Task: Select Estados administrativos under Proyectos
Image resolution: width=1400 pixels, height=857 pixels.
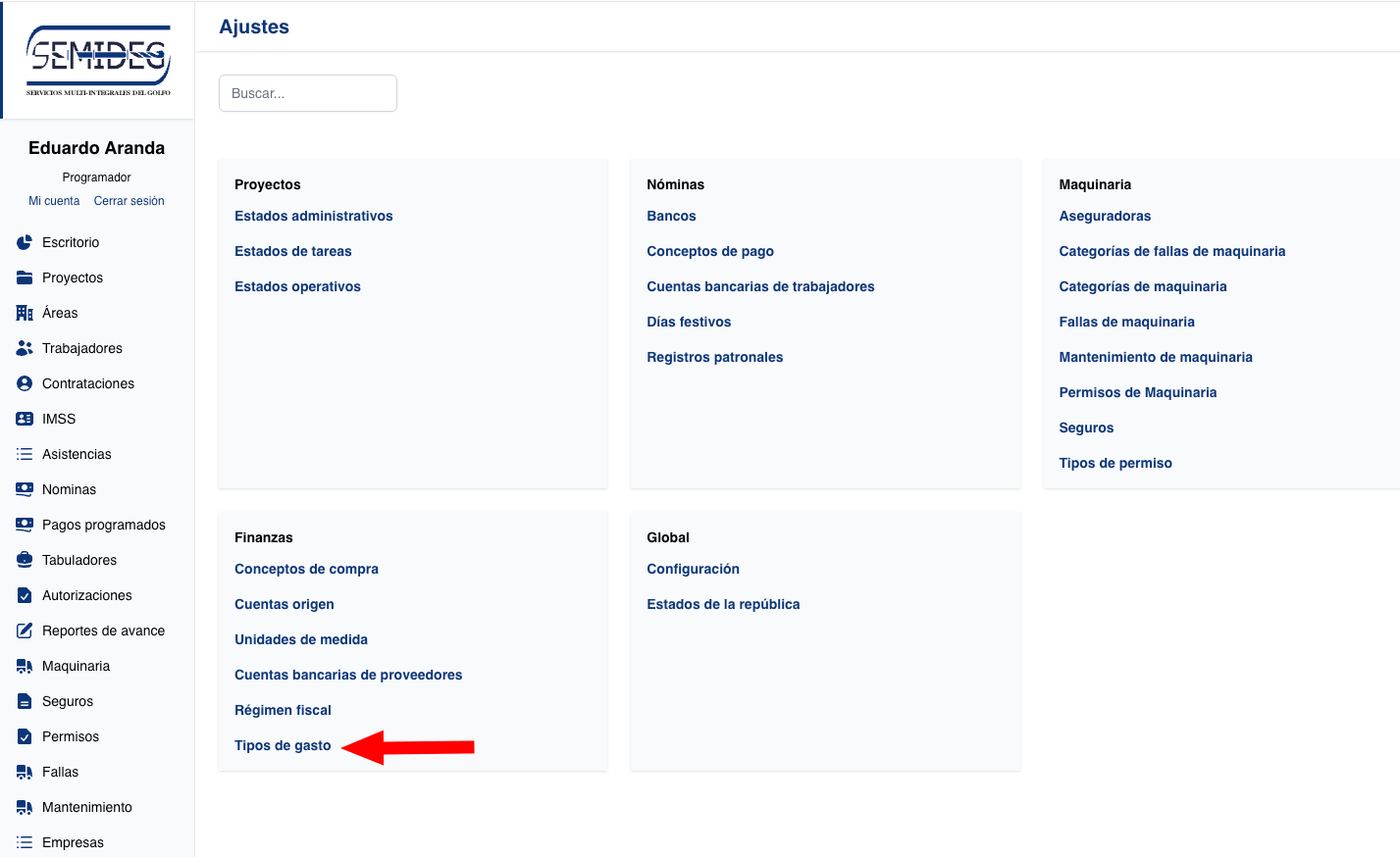Action: (313, 216)
